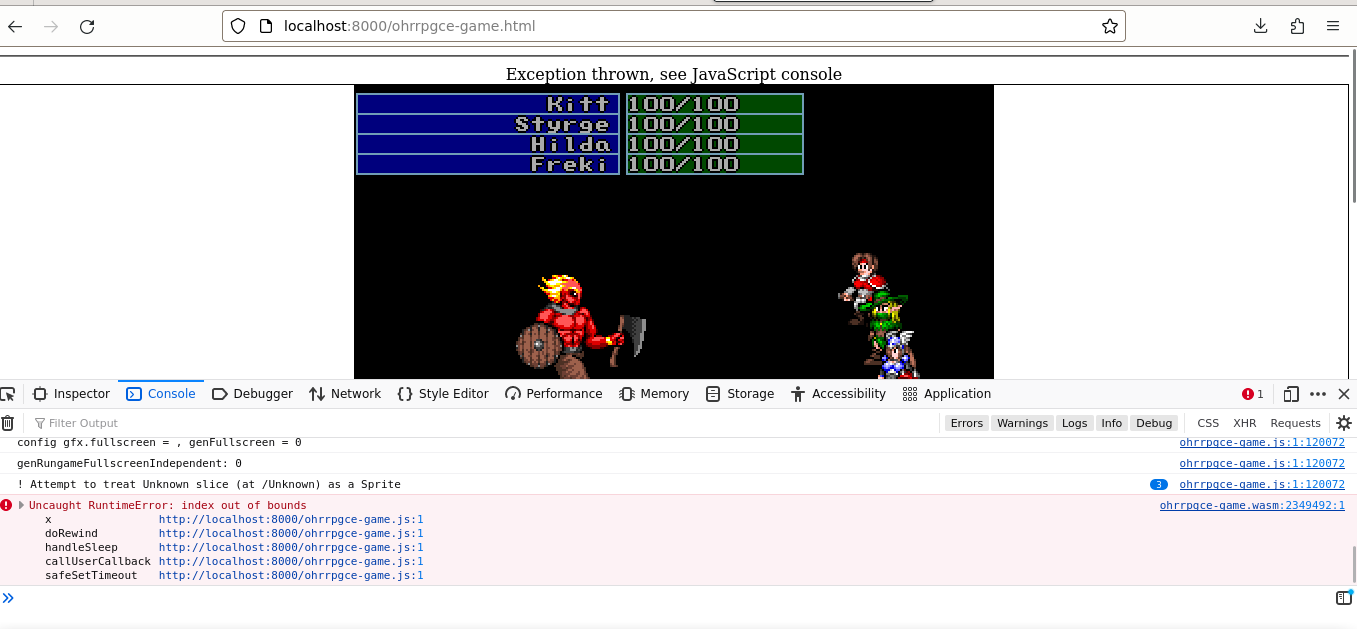
Task: Open the Network tab
Action: point(345,394)
